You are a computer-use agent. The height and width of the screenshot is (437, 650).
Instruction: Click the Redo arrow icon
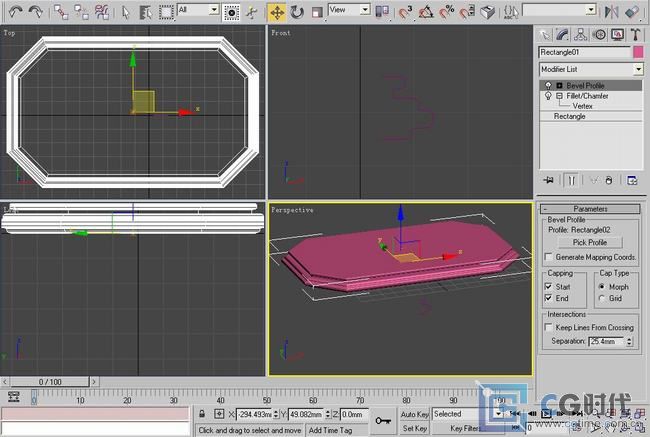pyautogui.click(x=36, y=12)
